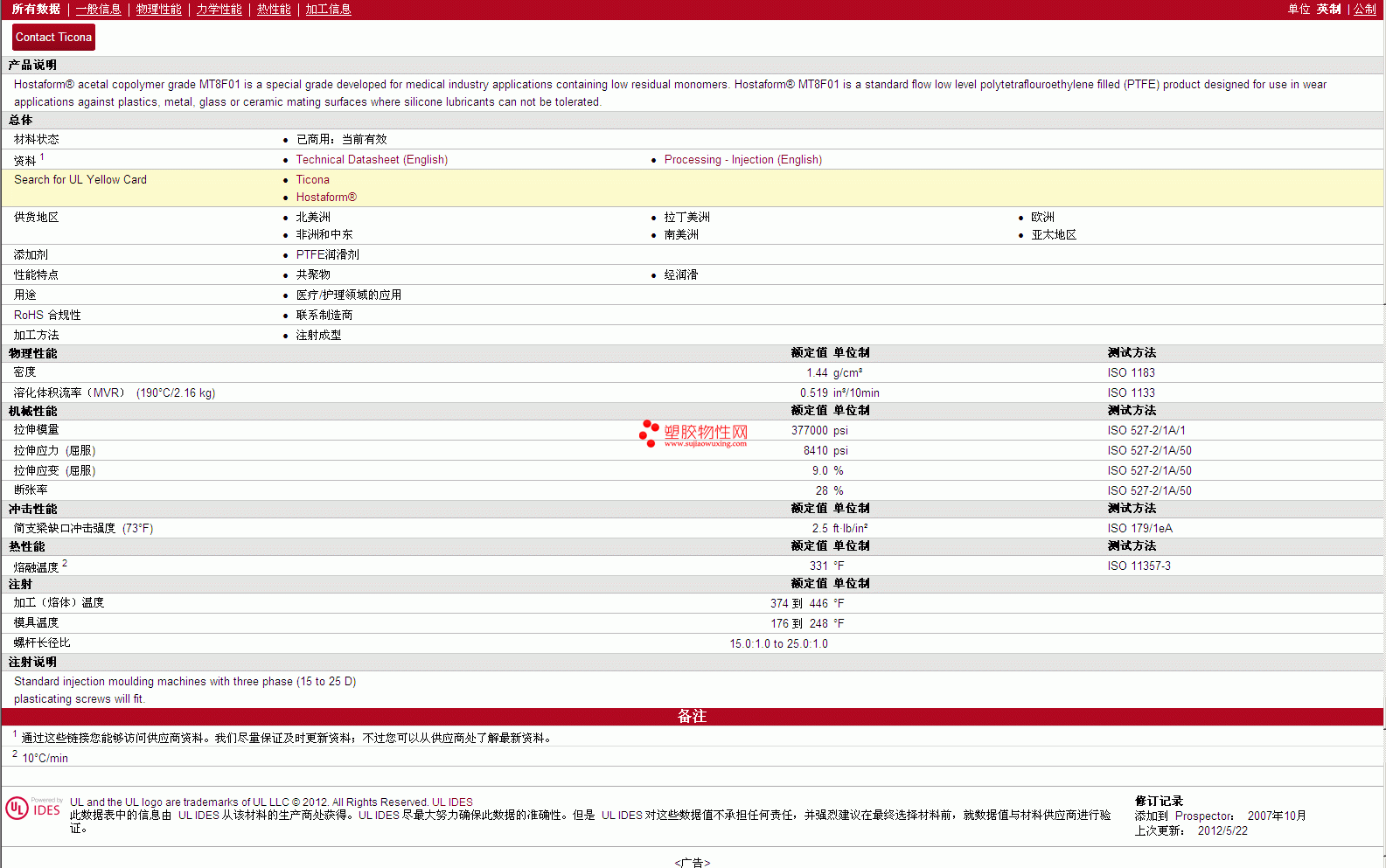Switch to the 一般信息 tab
Screen dimensions: 1386x868
(x=99, y=9)
